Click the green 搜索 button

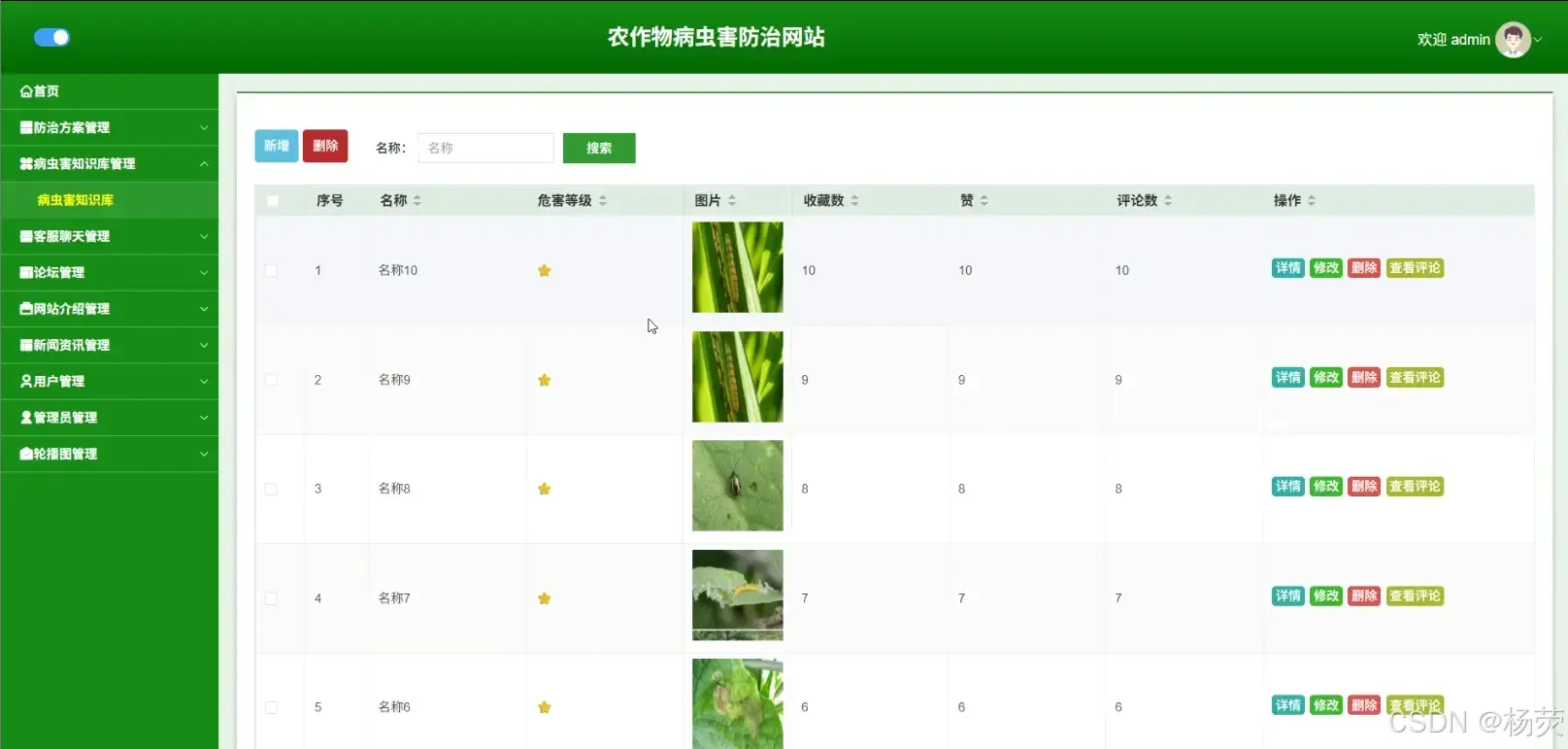[599, 148]
